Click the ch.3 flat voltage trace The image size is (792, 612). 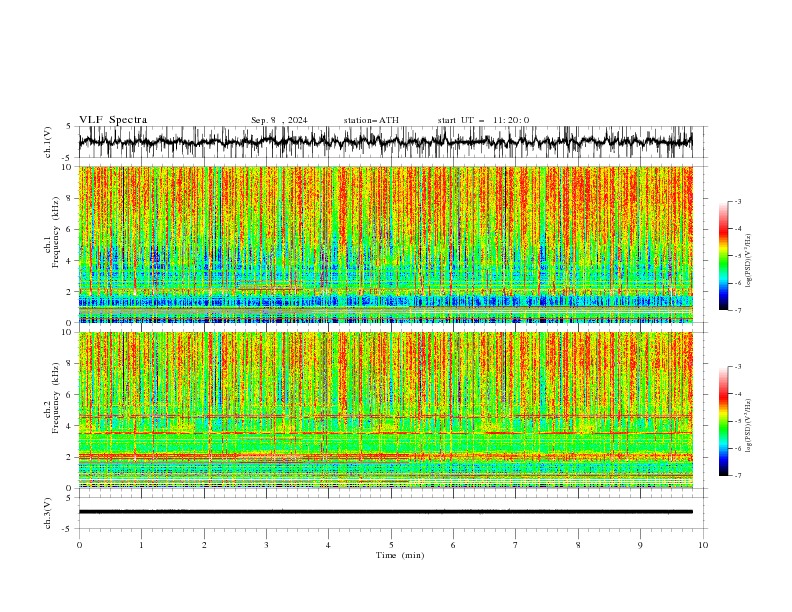385,512
